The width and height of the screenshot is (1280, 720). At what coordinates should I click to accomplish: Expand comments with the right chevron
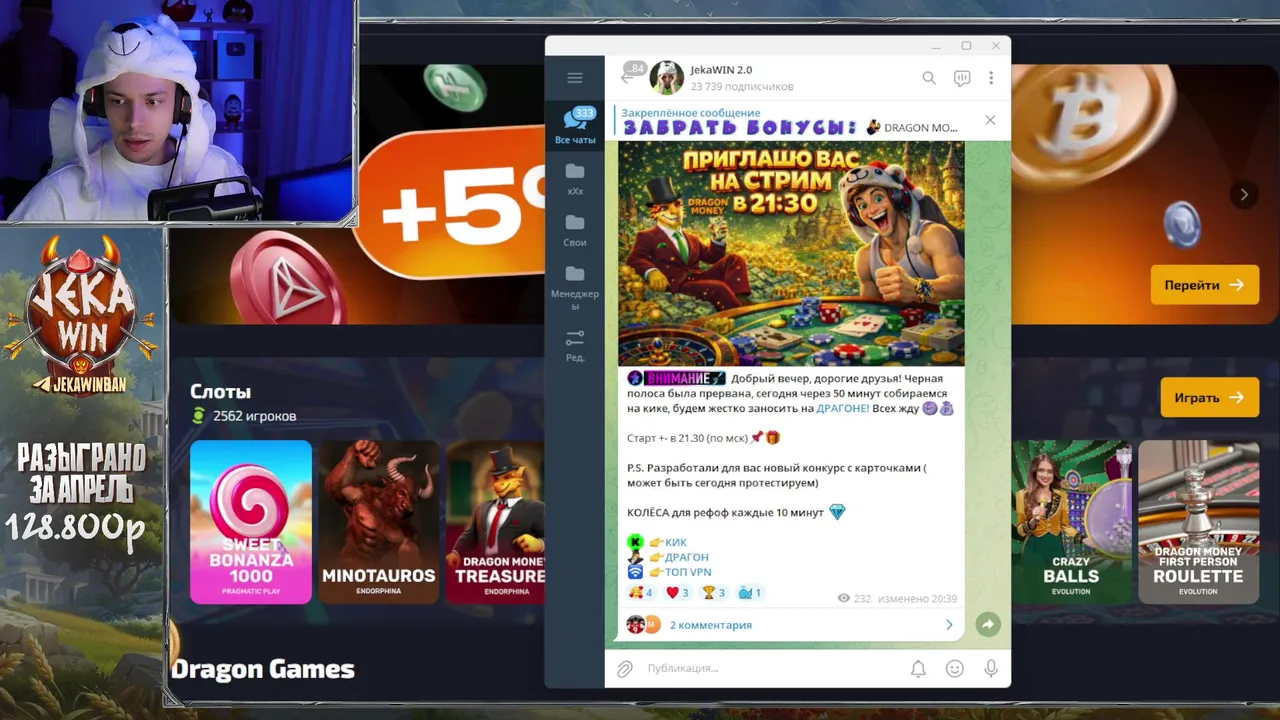949,625
